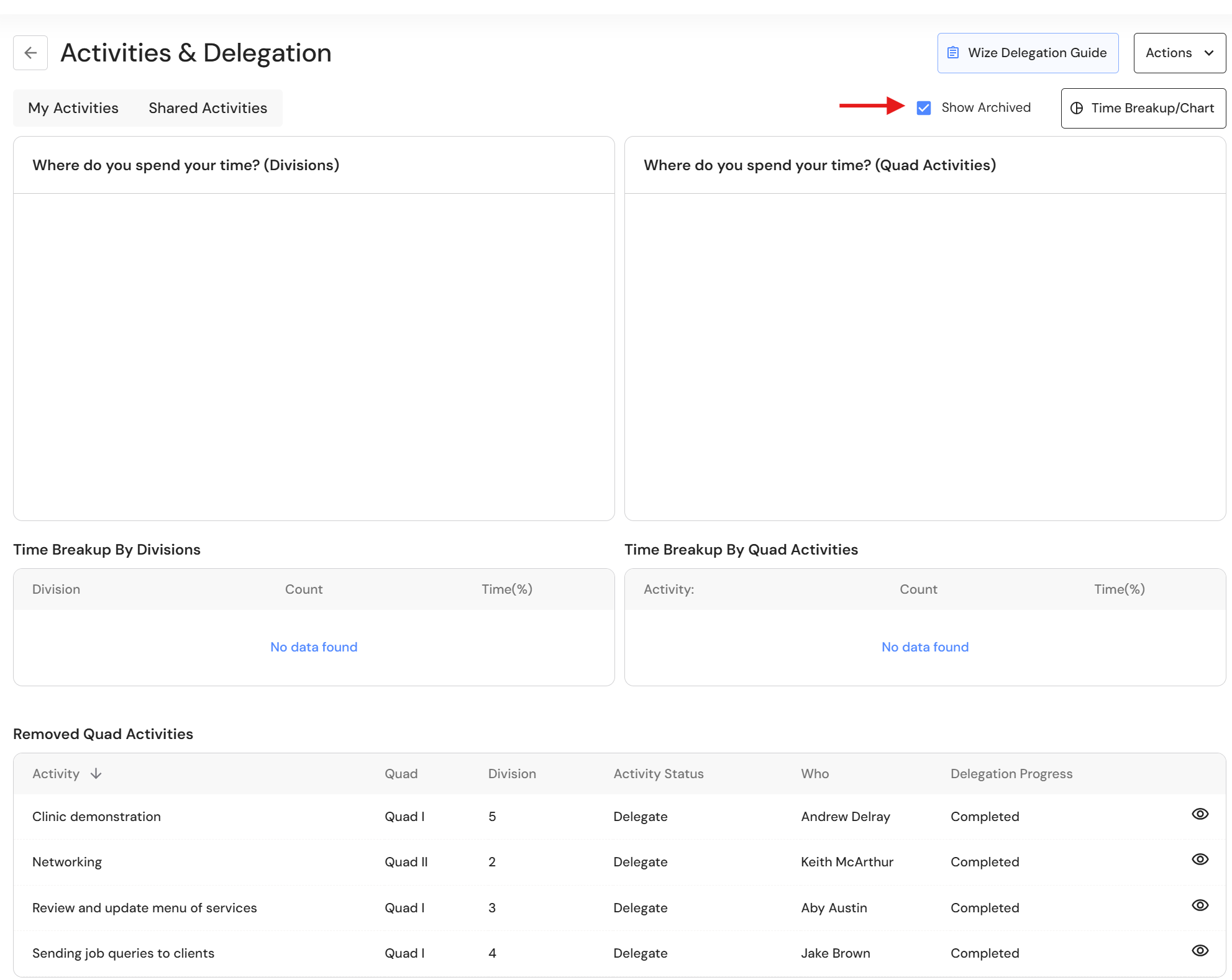Click the back arrow icon
Viewport: 1232px width, 980px height.
[30, 53]
